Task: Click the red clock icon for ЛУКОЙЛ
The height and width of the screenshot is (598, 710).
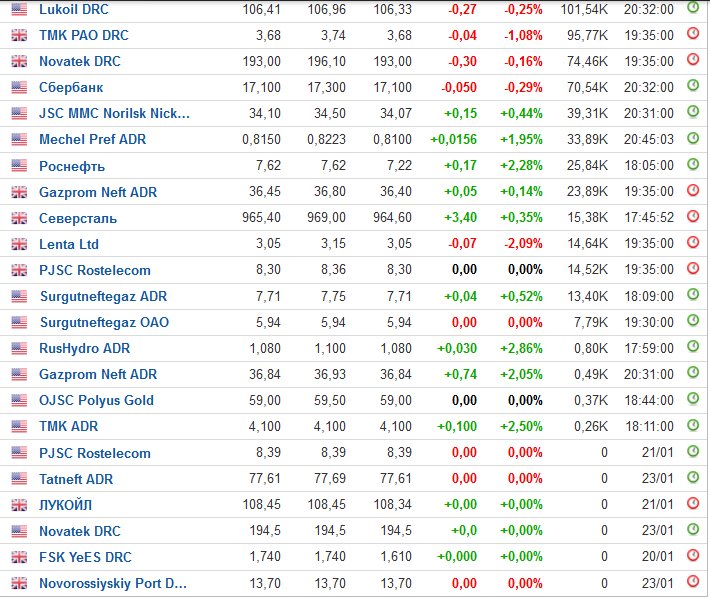Action: pyautogui.click(x=693, y=503)
